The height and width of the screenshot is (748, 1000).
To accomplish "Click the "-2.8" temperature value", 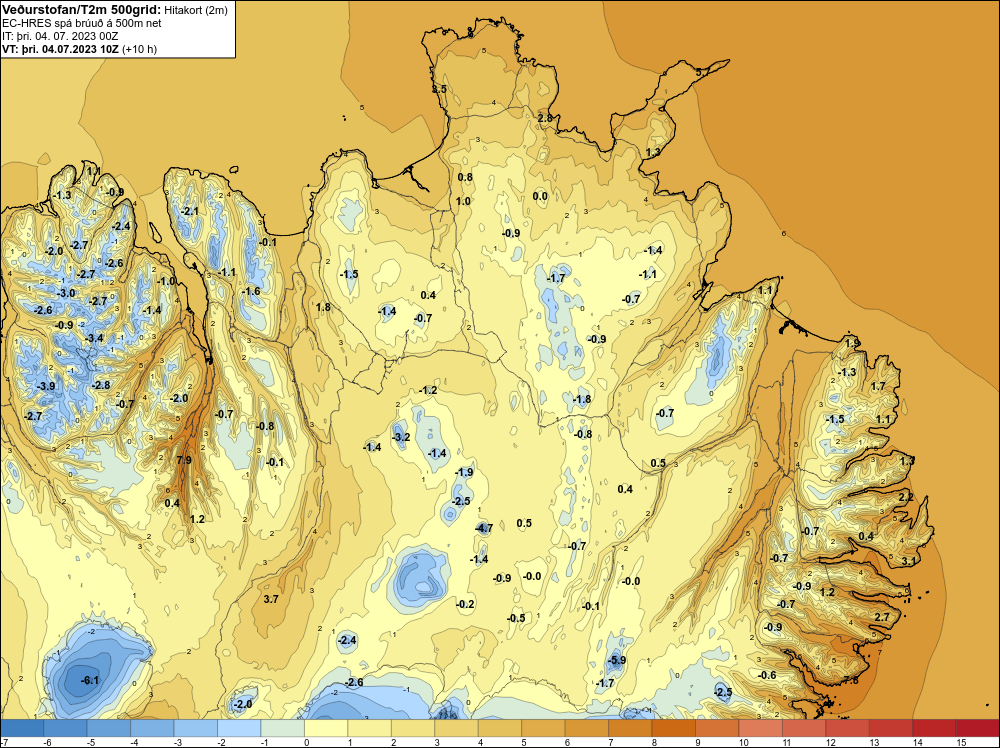I will [x=101, y=385].
